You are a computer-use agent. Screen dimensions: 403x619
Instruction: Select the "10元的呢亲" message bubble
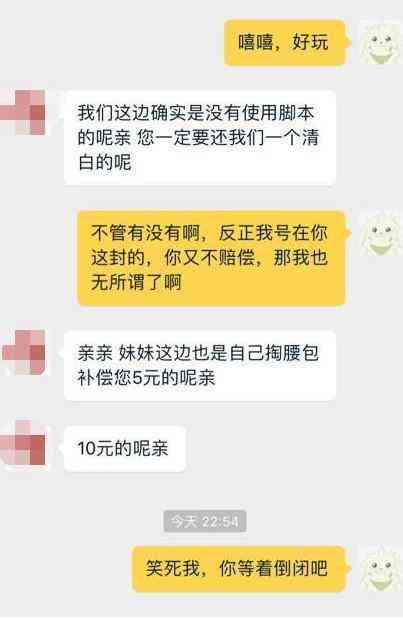(125, 448)
